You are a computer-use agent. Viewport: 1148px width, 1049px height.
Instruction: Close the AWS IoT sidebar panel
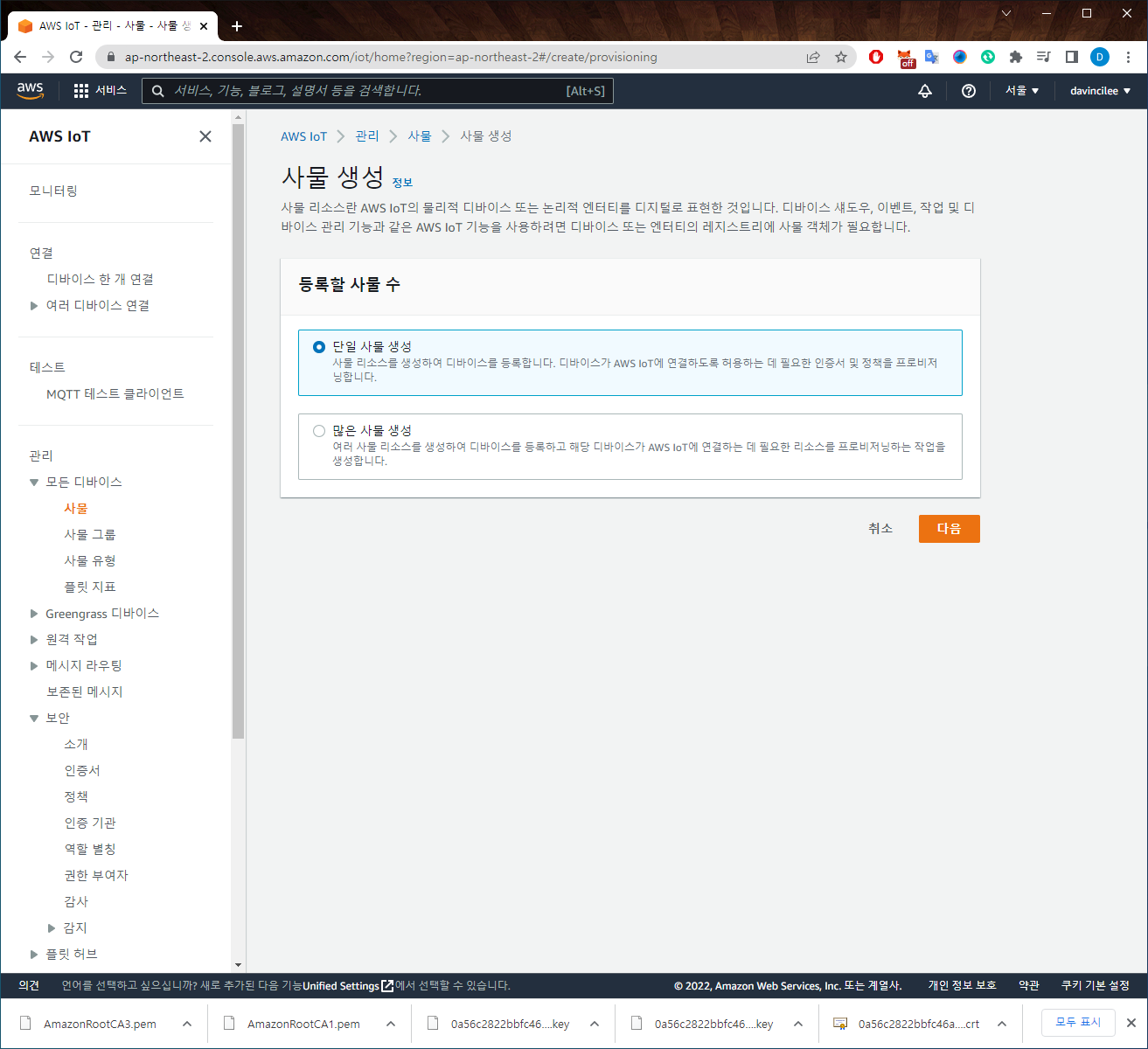point(205,136)
